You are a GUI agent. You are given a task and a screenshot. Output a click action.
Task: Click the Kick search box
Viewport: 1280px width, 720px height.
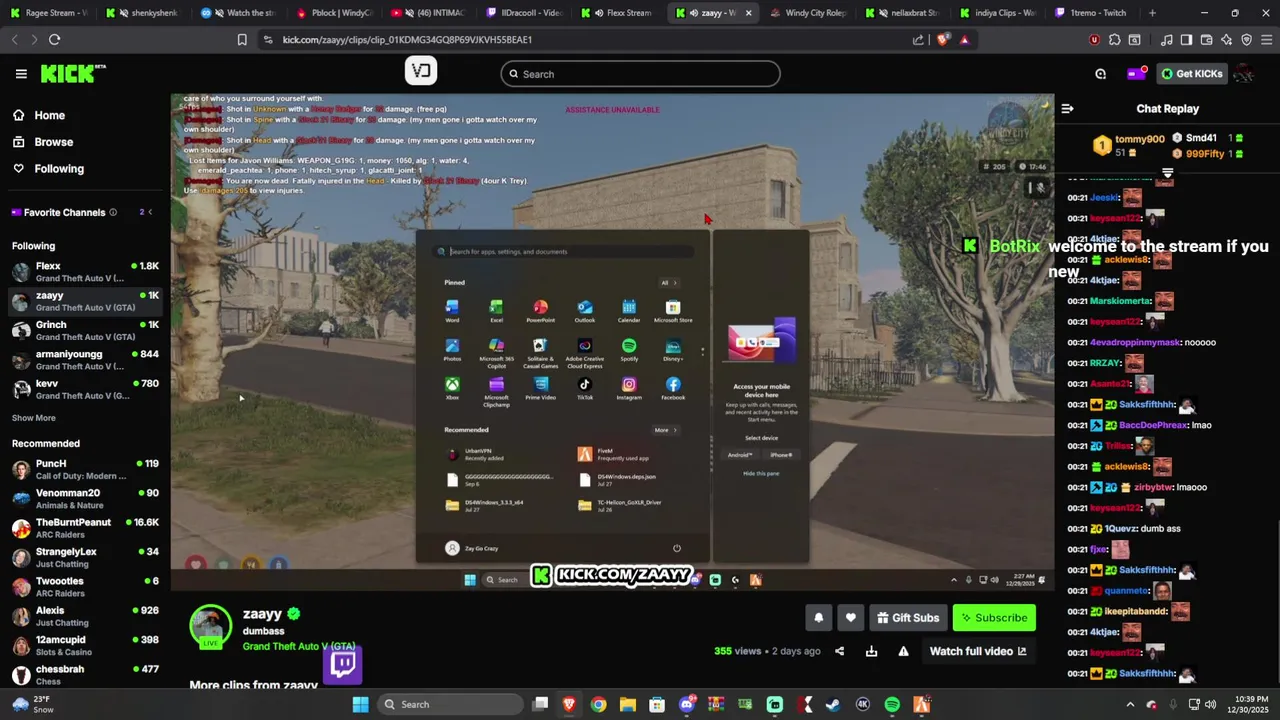(x=640, y=74)
